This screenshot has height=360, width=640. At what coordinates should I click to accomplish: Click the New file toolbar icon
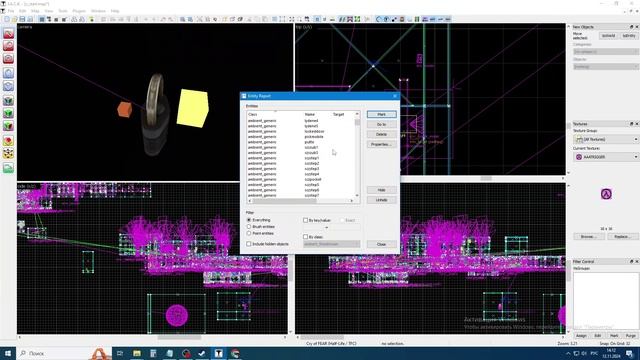pyautogui.click(x=7, y=19)
